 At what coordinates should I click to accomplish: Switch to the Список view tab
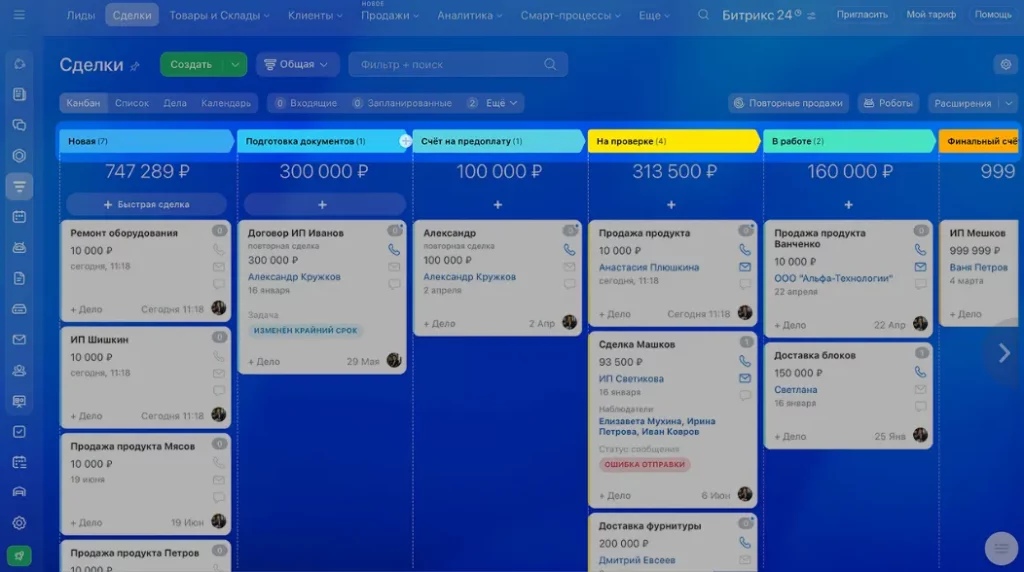(x=132, y=103)
